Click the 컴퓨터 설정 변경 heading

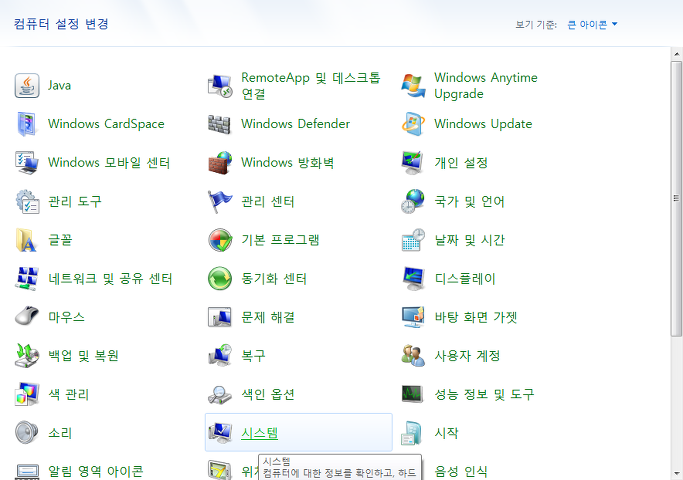[61, 24]
